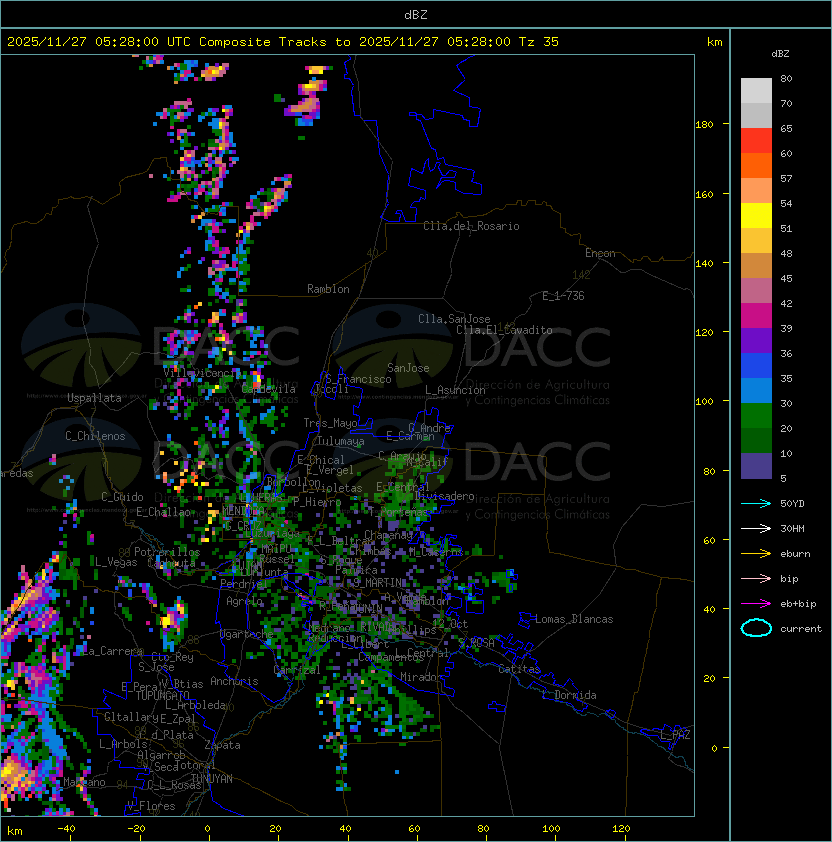
Task: Click the 120 km tick on bottom axis
Action: pos(621,829)
